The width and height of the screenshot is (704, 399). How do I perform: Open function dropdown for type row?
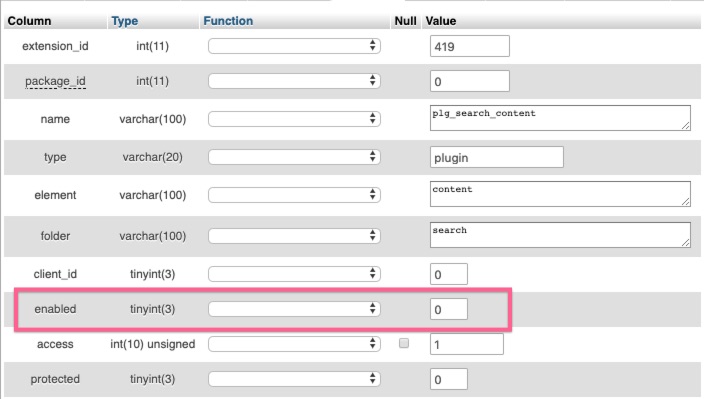295,157
